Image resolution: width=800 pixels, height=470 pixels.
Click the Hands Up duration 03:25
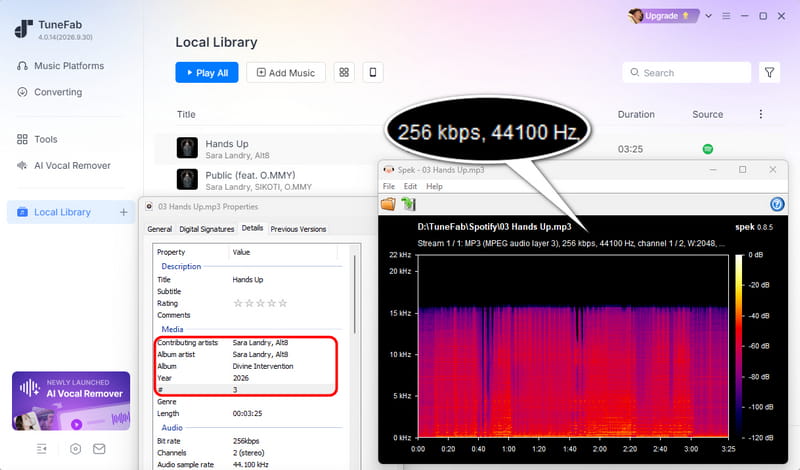point(630,149)
